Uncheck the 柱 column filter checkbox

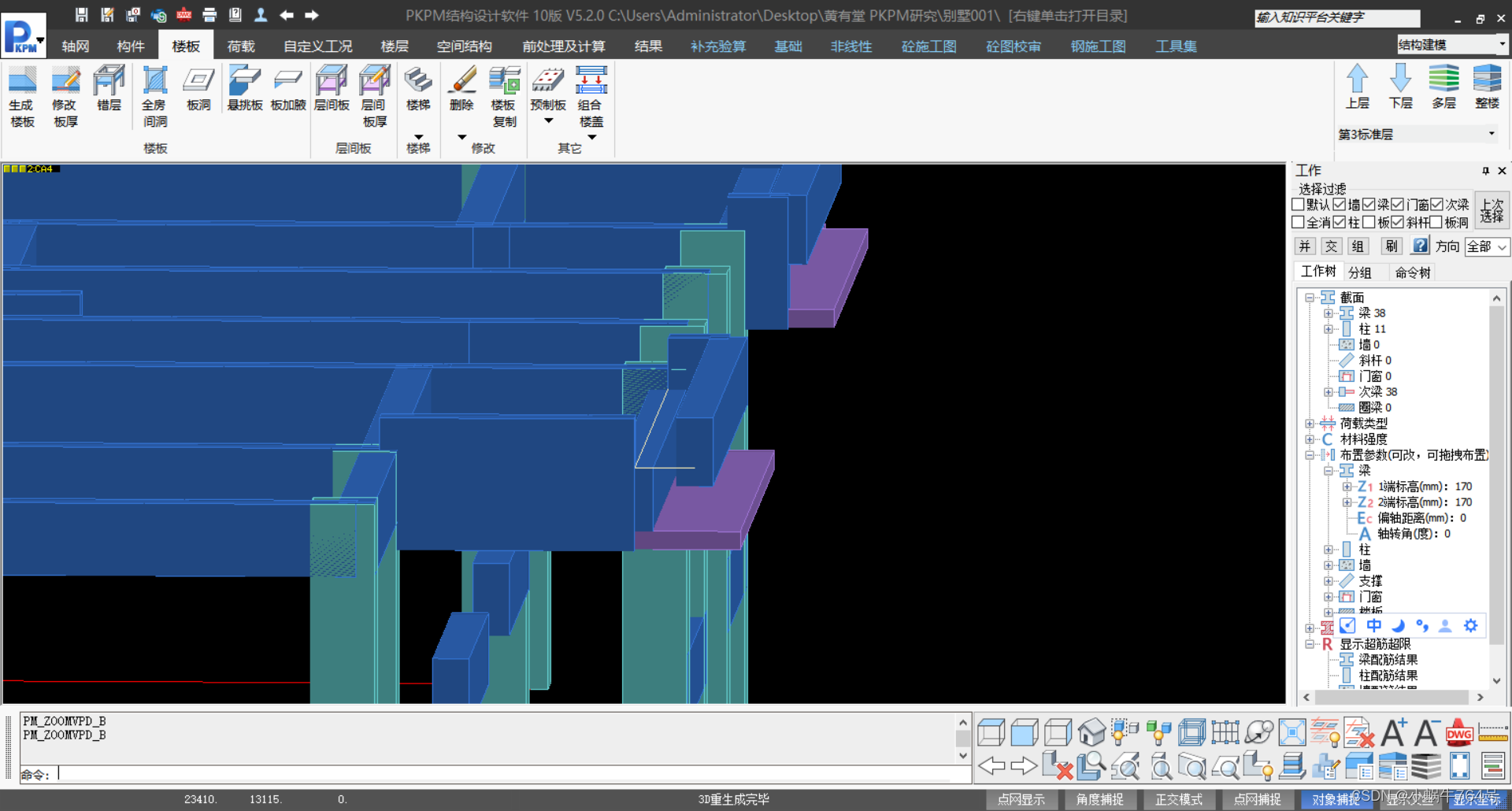[x=1340, y=223]
